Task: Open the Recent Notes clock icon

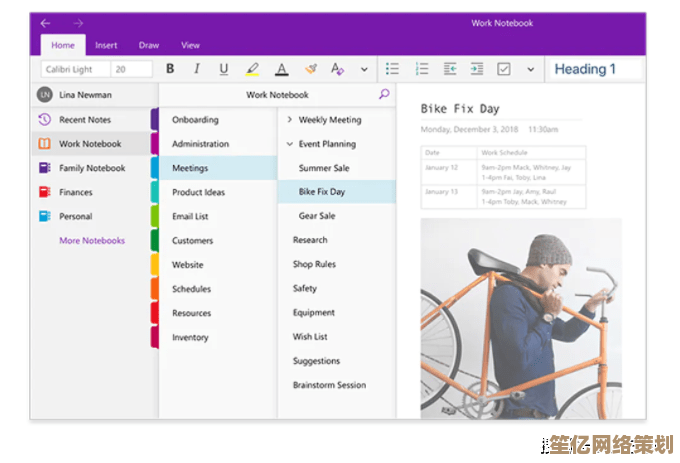Action: 44,120
